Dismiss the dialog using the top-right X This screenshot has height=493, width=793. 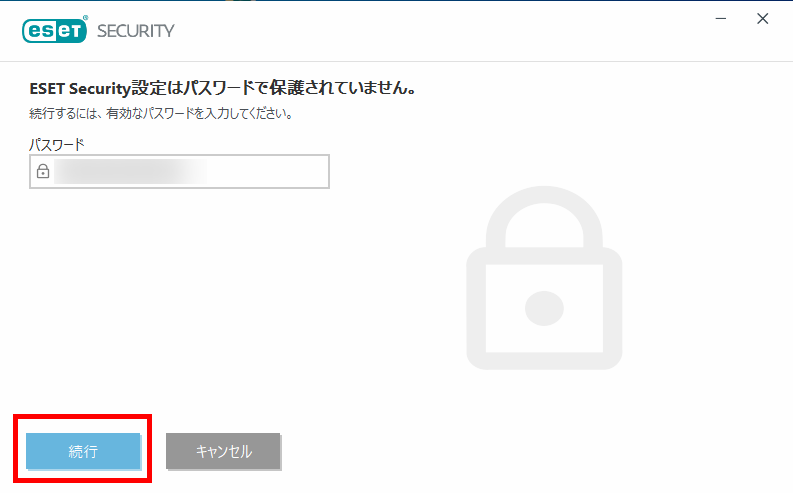(x=763, y=19)
